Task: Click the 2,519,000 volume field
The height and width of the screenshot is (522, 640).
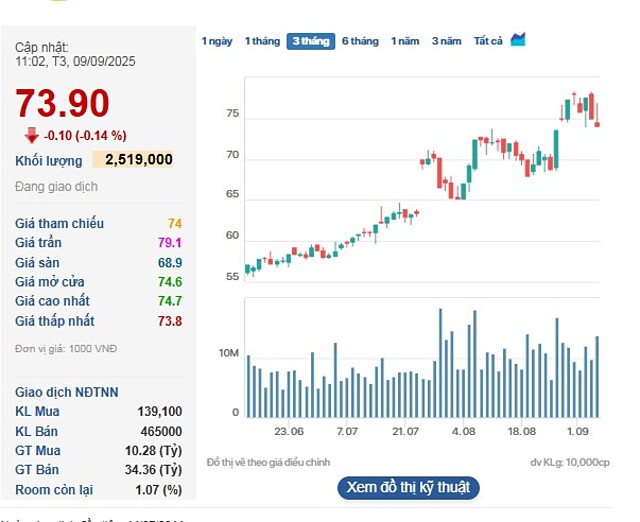Action: tap(135, 159)
